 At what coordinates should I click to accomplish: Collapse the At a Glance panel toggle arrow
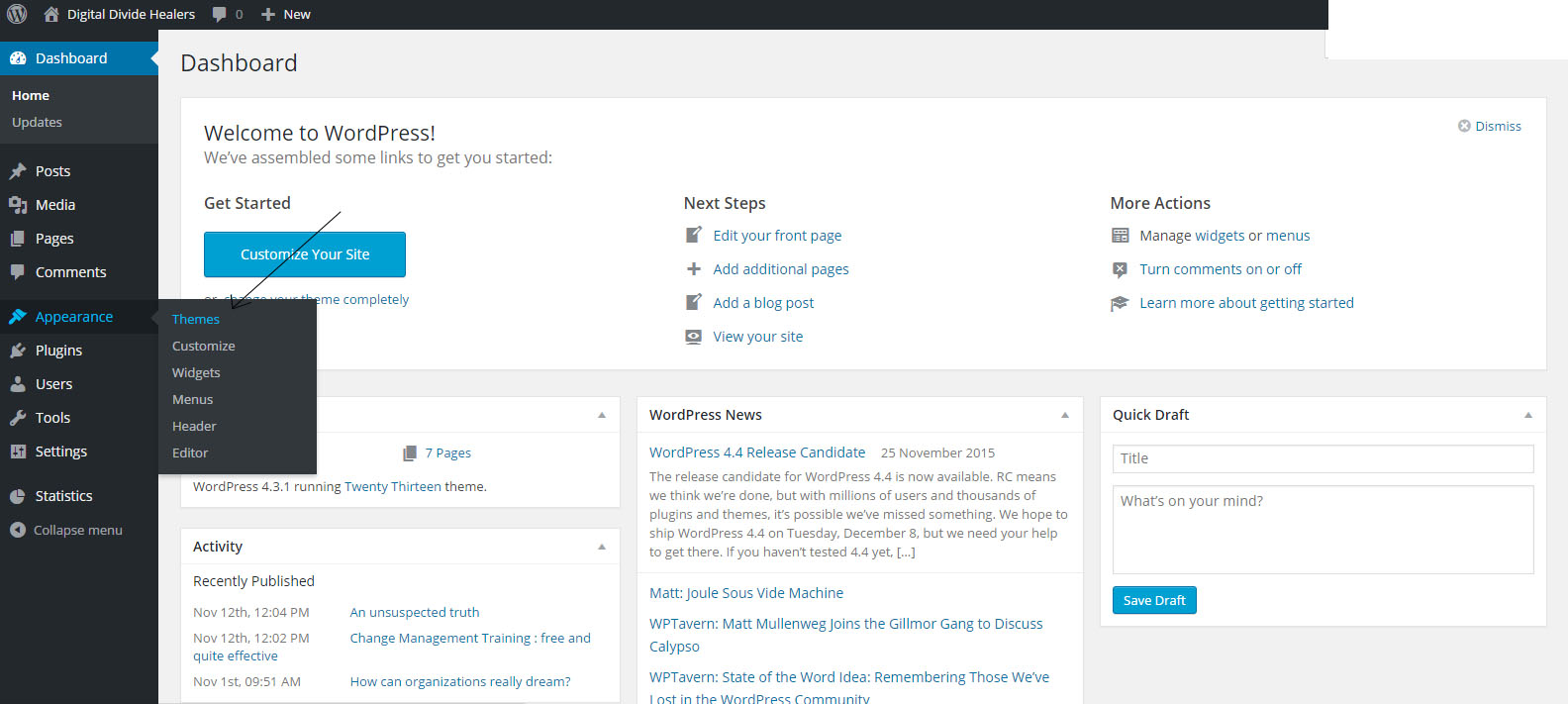click(602, 415)
